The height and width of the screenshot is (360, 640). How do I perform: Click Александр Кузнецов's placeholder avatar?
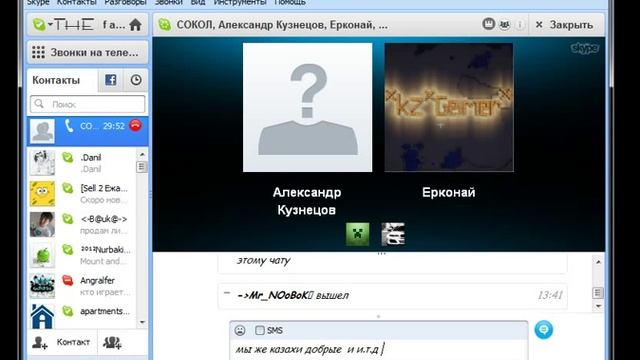[x=307, y=107]
